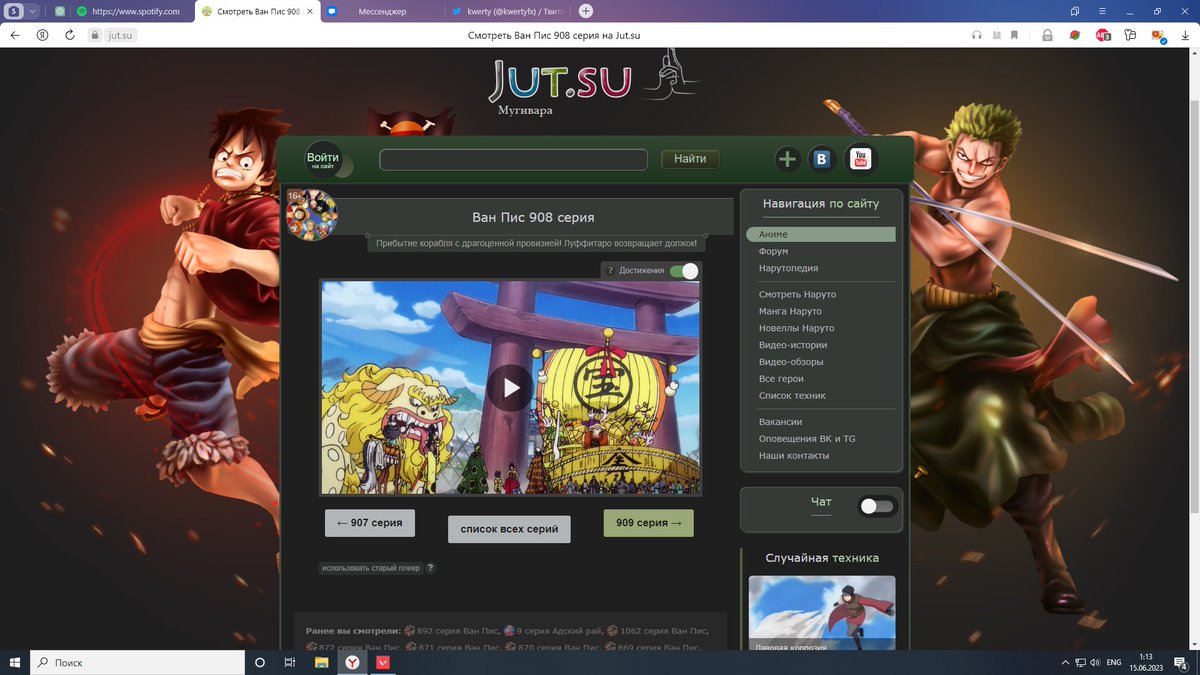Click the headphones read-aloud icon
This screenshot has width=1200, height=675.
pos(977,34)
